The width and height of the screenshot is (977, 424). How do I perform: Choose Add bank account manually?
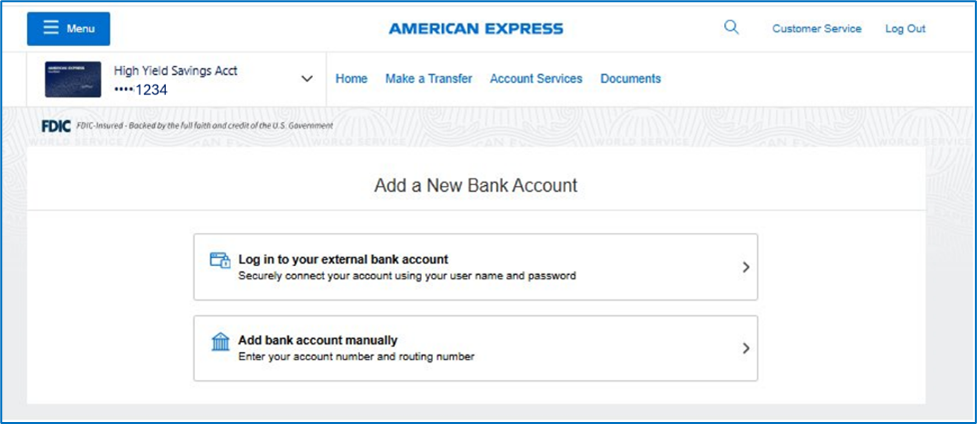click(x=318, y=341)
